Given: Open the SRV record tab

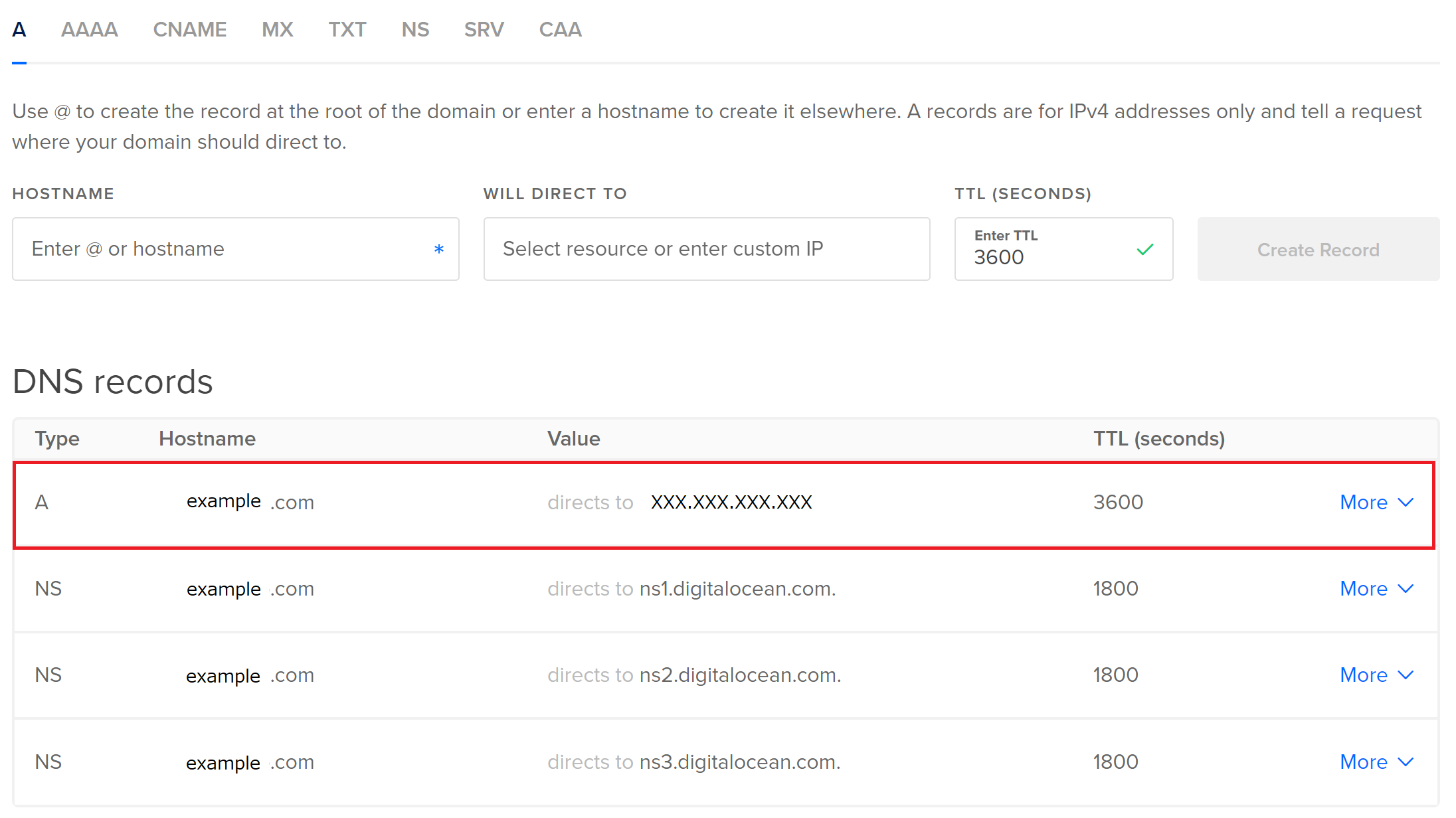Looking at the screenshot, I should [484, 30].
